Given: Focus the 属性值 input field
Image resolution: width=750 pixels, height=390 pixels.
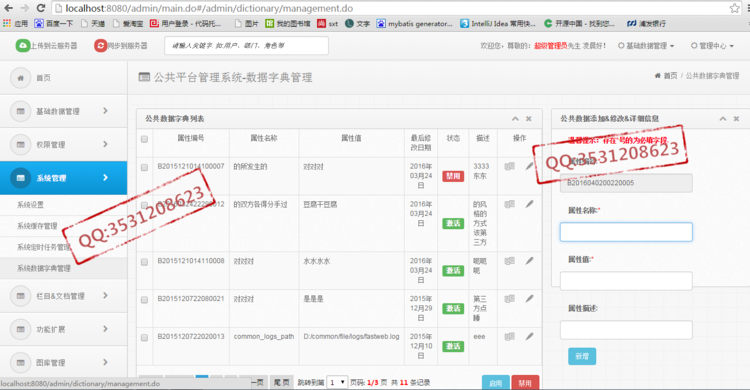Looking at the screenshot, I should click(x=626, y=281).
